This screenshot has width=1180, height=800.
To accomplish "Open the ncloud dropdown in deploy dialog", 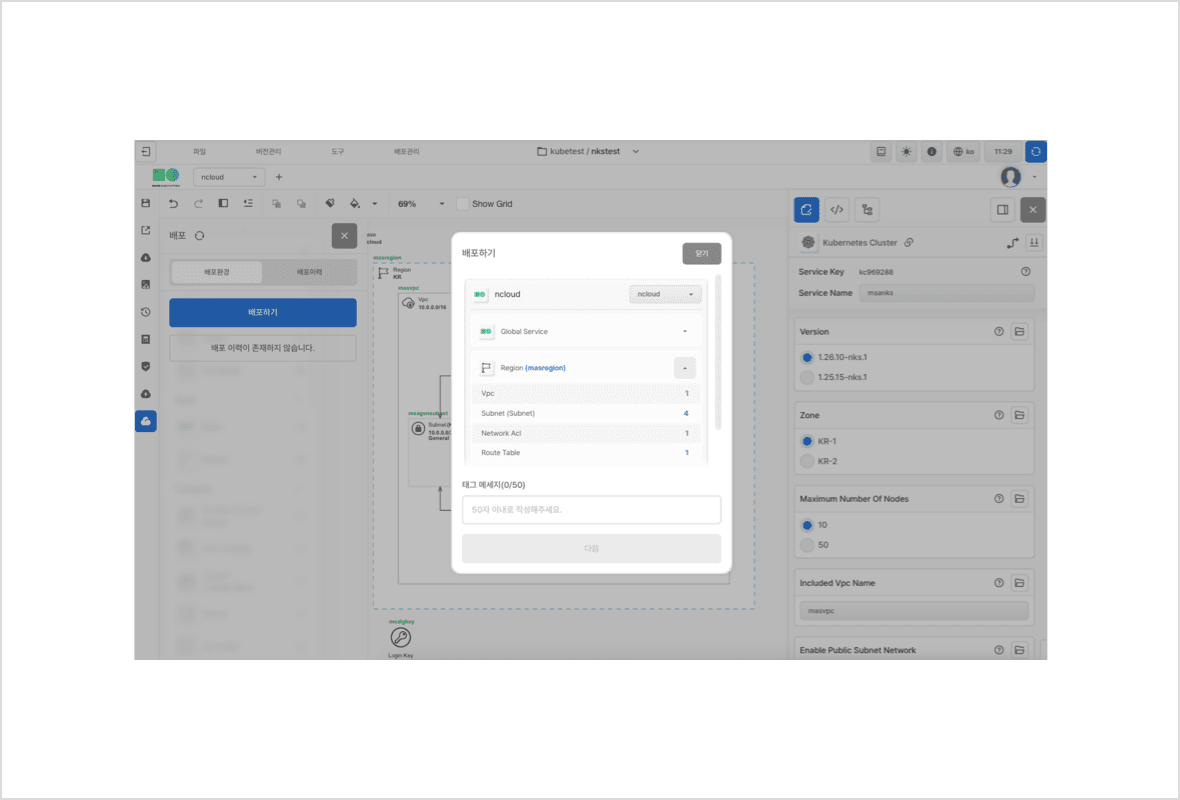I will click(665, 294).
